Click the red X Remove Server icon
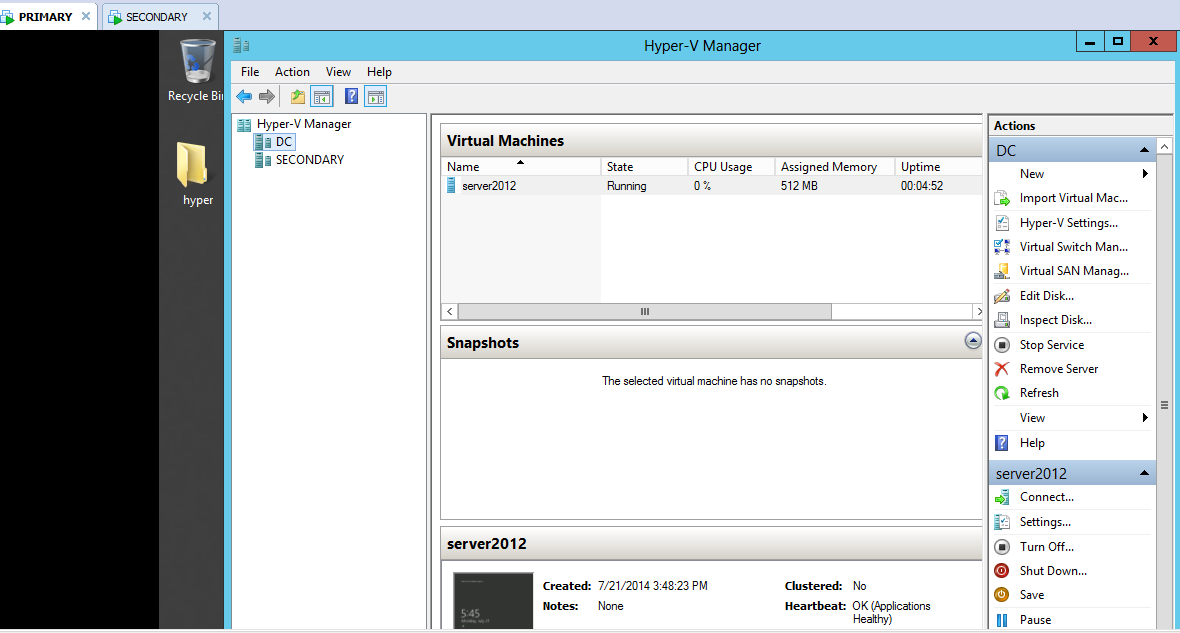Viewport: 1180px width, 633px height. pyautogui.click(x=1002, y=369)
